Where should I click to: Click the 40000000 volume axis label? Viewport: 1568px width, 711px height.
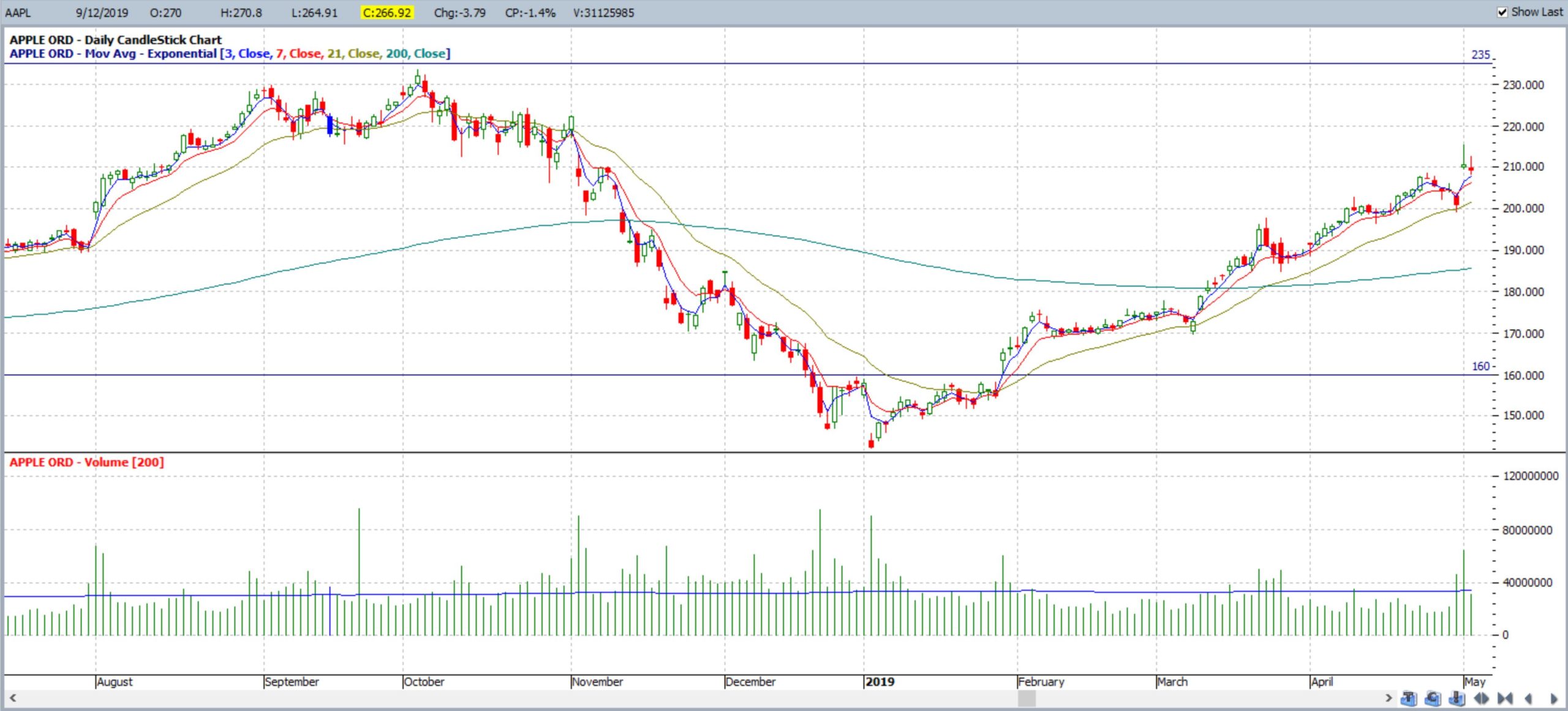[1528, 582]
